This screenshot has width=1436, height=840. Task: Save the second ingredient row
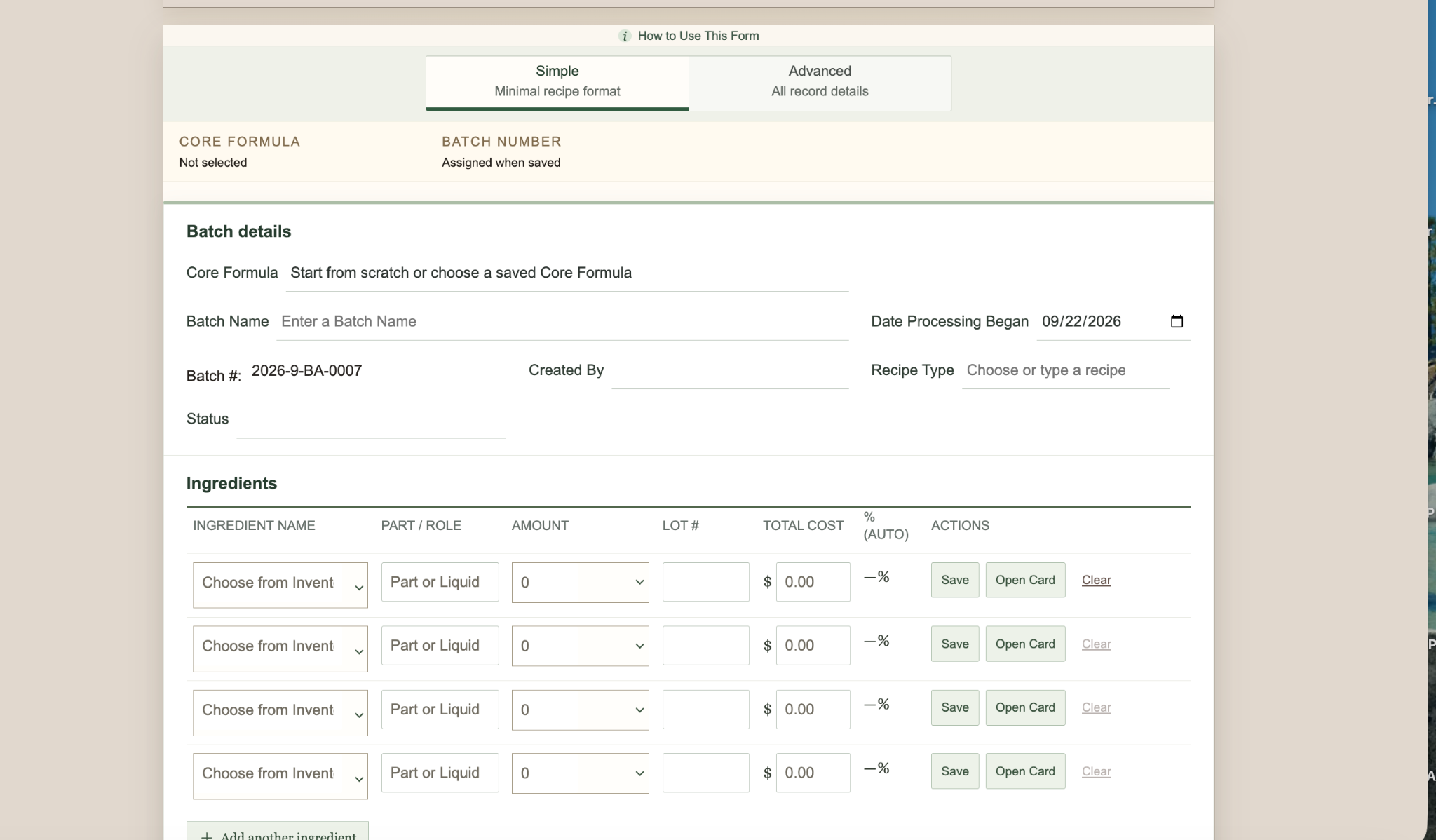pos(954,644)
